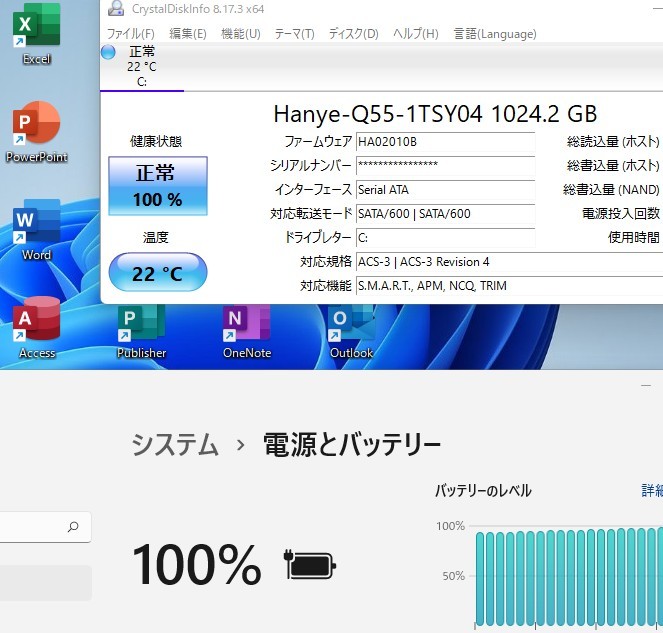The width and height of the screenshot is (663, 633).
Task: Open the Excel desktop shortcut
Action: tap(36, 34)
